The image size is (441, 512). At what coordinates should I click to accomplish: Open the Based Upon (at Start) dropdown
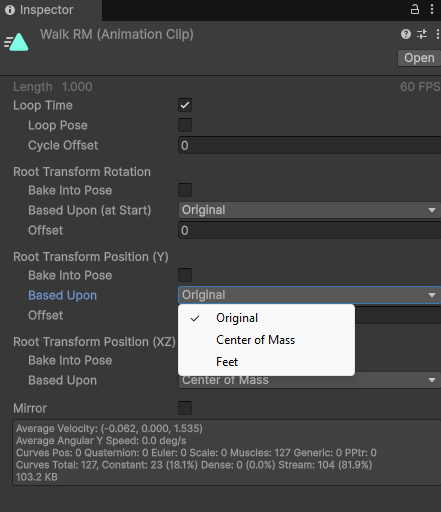pyautogui.click(x=310, y=210)
